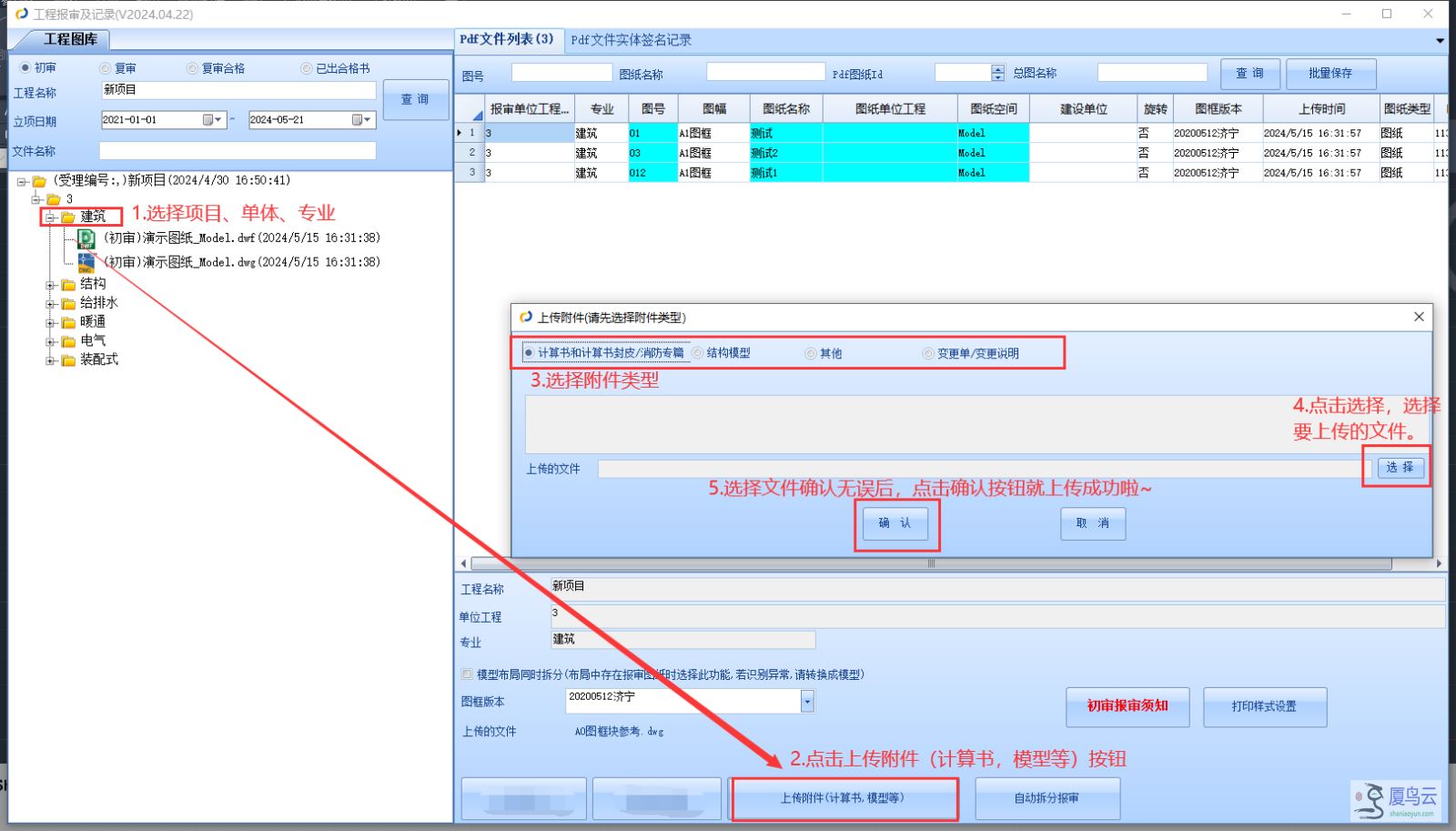The image size is (1456, 831).
Task: Collapse the unit 3 tree node
Action: 36,199
